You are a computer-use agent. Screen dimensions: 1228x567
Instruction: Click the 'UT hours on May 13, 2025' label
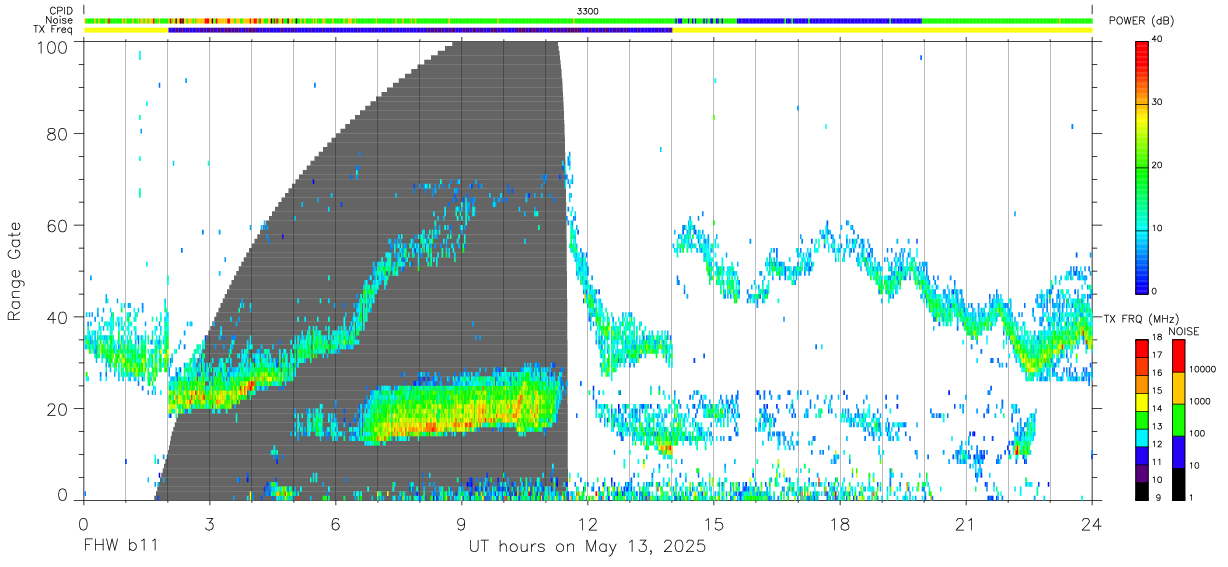[588, 547]
